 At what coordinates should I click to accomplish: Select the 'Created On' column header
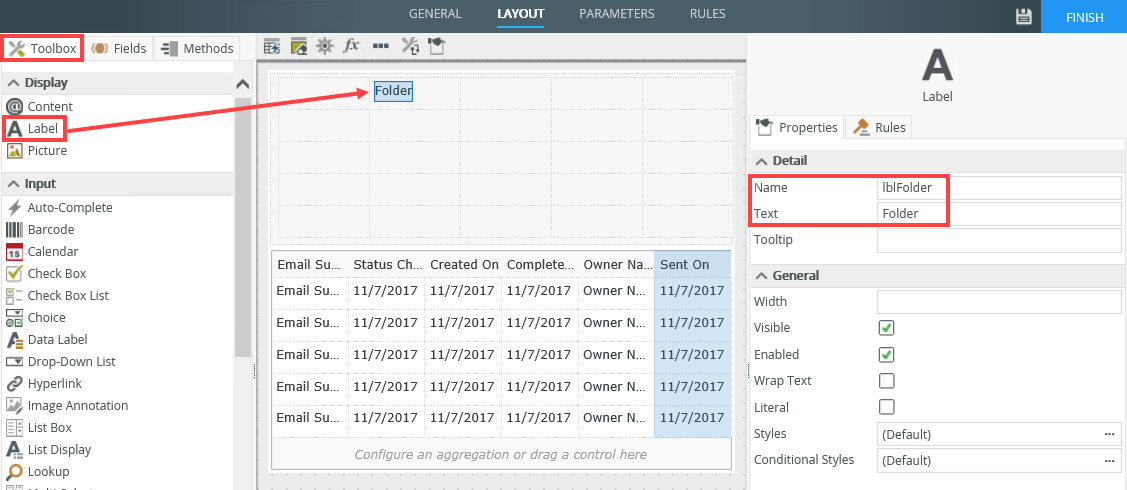464,264
